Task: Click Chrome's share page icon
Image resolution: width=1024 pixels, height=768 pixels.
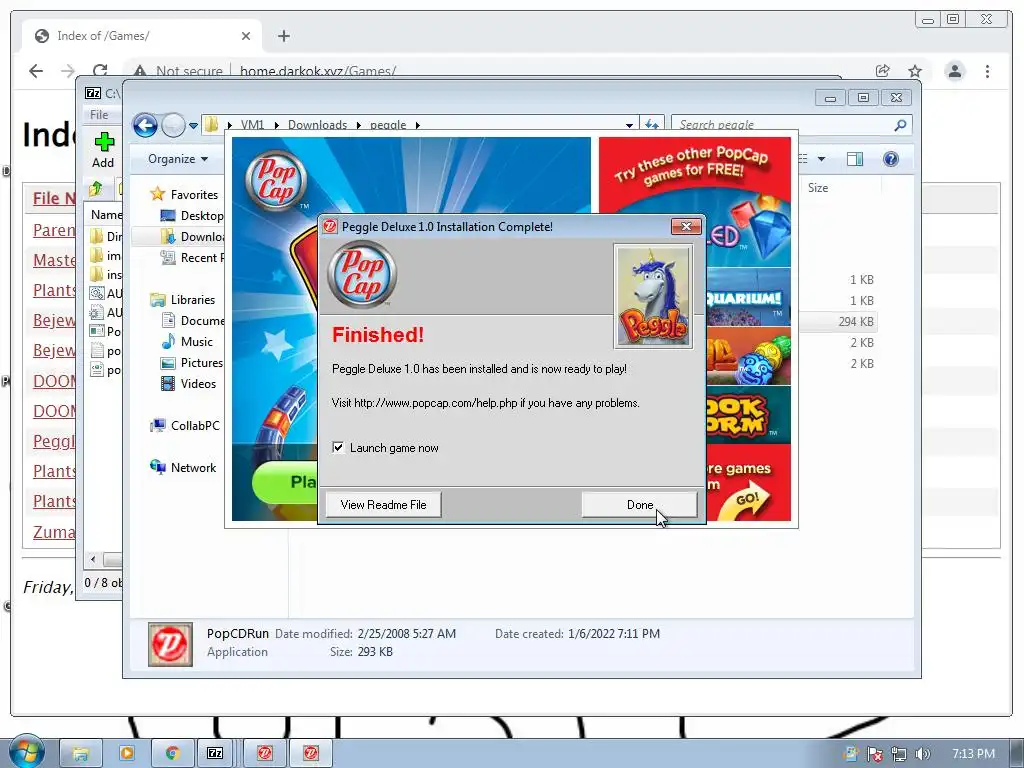Action: (x=882, y=71)
